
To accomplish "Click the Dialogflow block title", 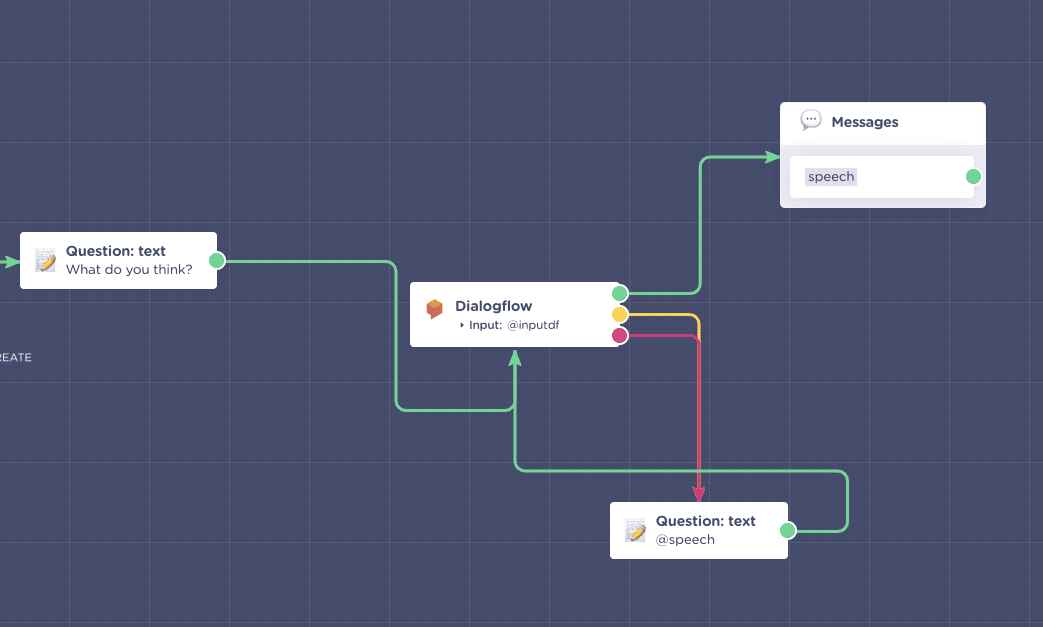I will 493,306.
